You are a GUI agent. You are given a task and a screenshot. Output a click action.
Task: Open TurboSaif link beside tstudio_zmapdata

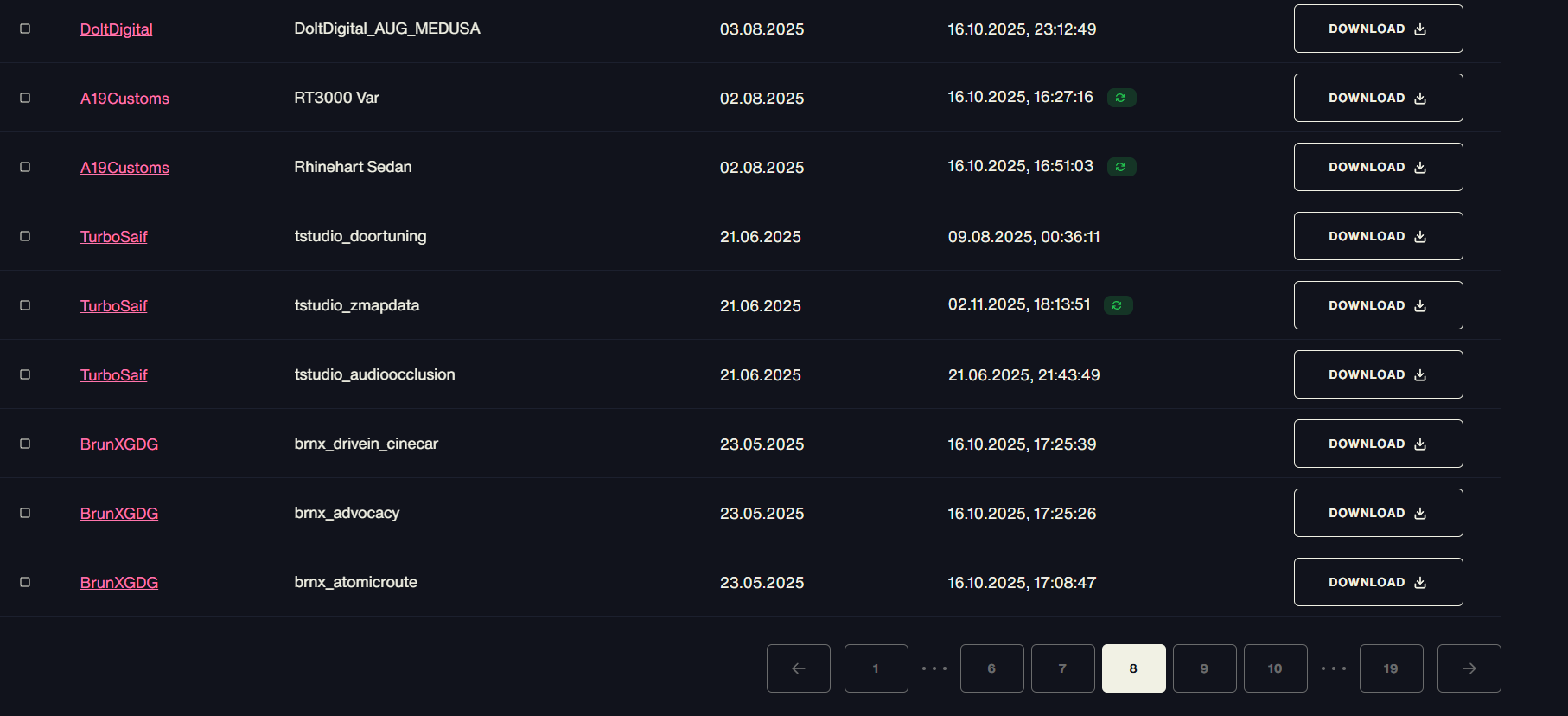113,306
